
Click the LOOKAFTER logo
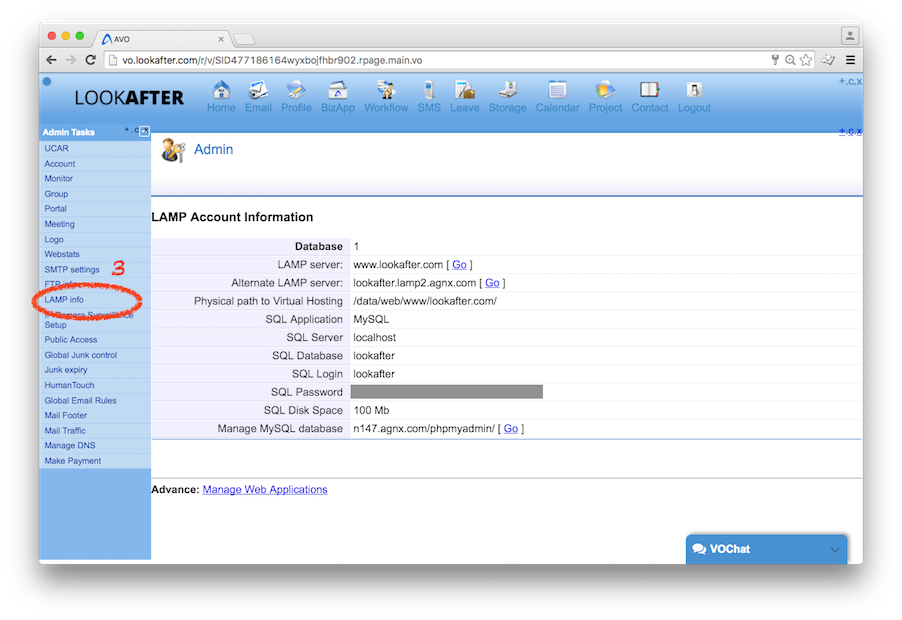129,98
